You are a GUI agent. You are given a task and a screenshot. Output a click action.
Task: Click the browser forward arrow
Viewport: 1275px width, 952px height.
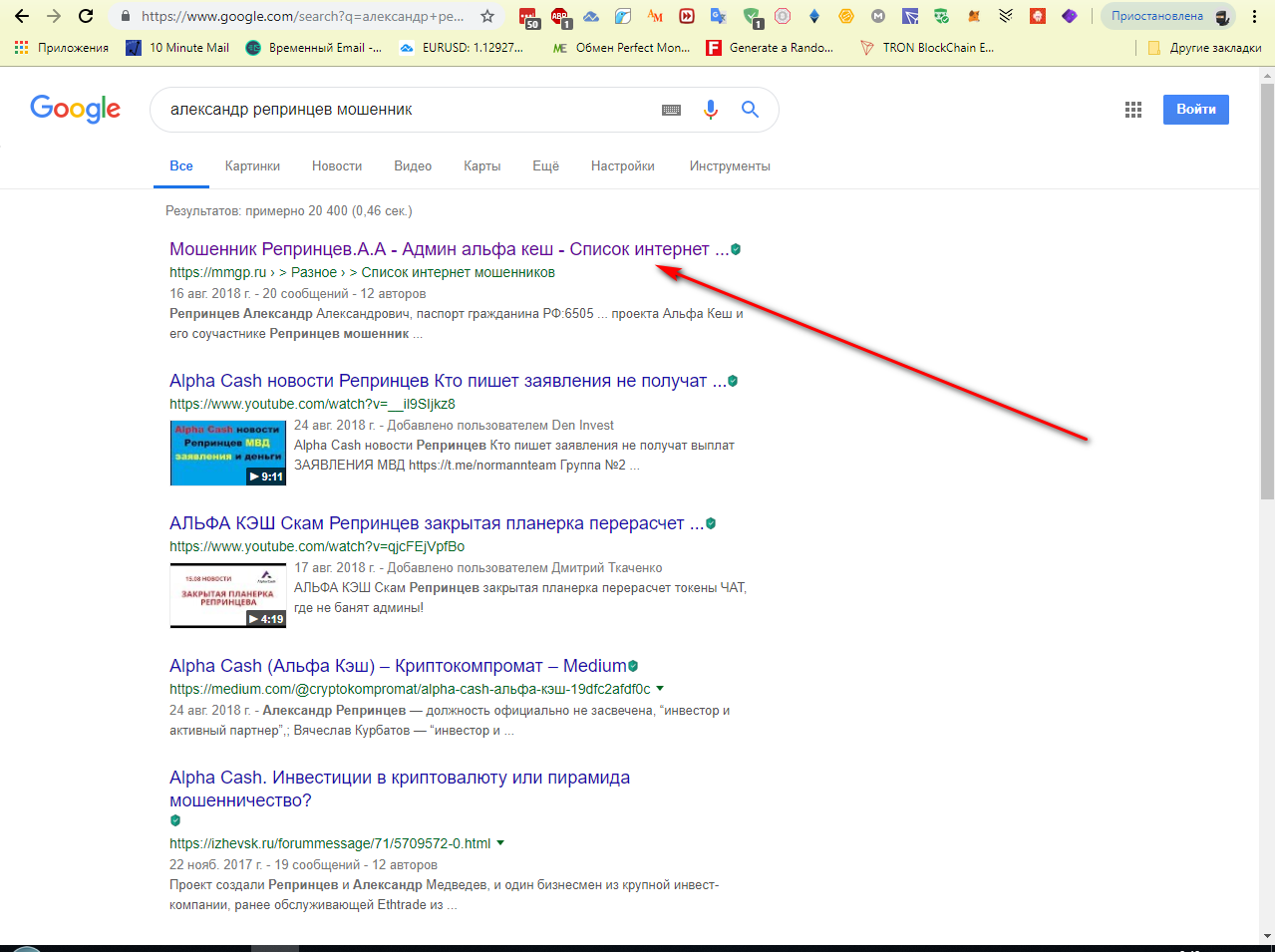[54, 16]
